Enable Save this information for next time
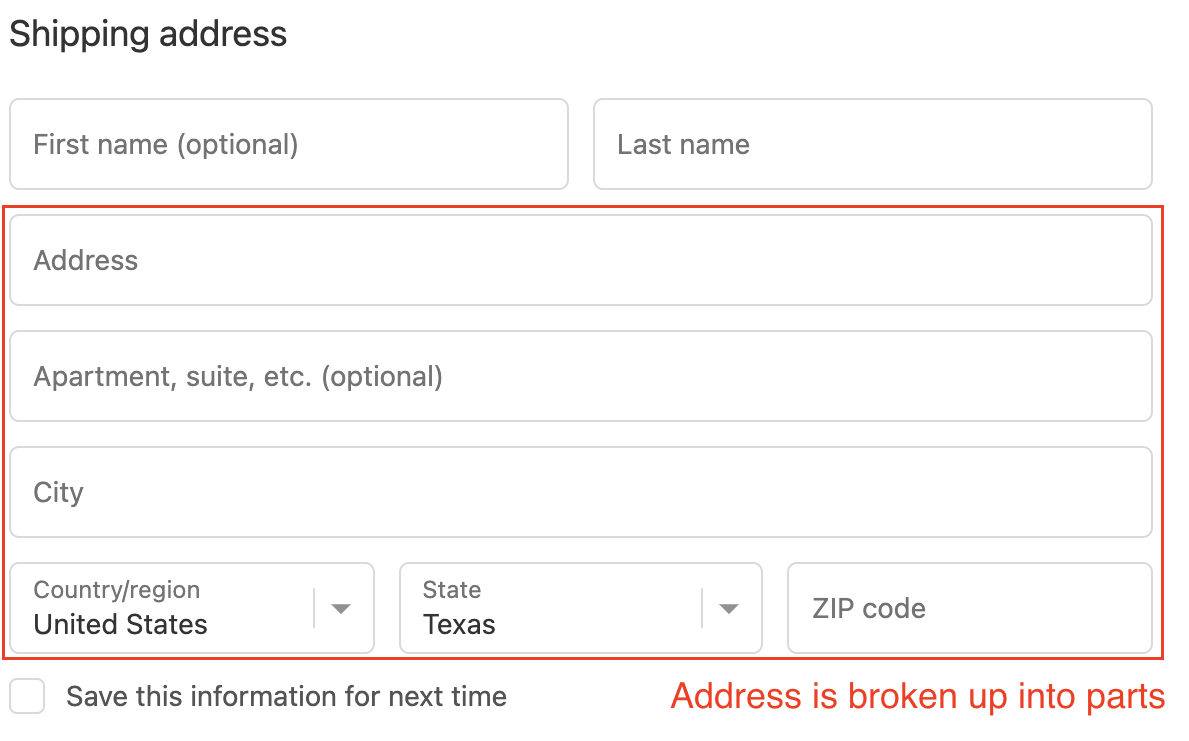Viewport: 1189px width, 741px height. pyautogui.click(x=27, y=696)
